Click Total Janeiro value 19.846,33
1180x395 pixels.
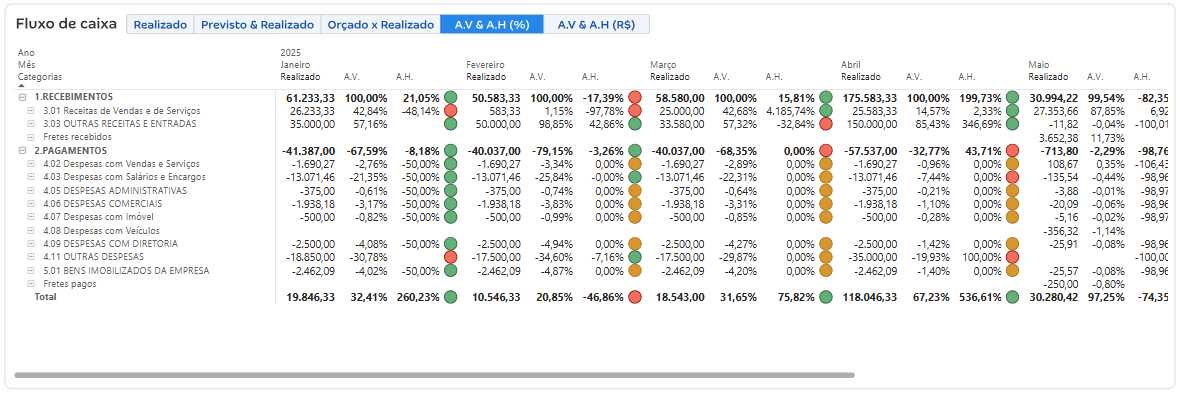pyautogui.click(x=311, y=297)
